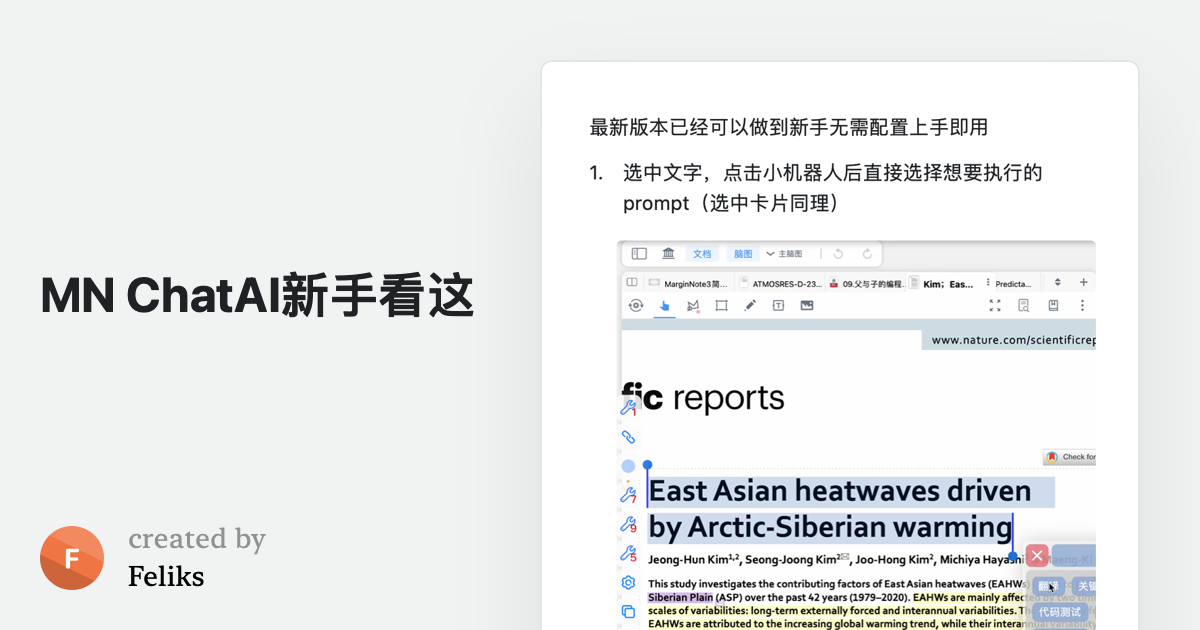Click the 翻译 prompt button
The width and height of the screenshot is (1200, 630).
click(1047, 585)
